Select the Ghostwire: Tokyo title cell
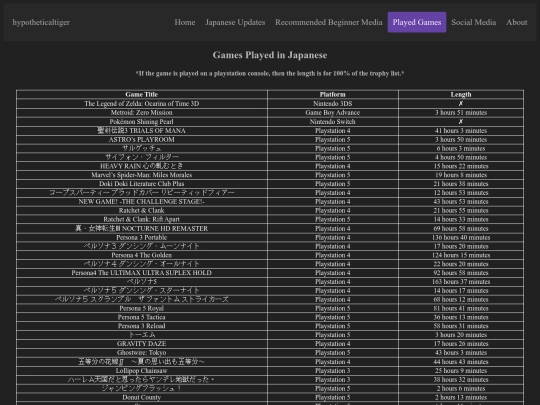 pyautogui.click(x=142, y=353)
